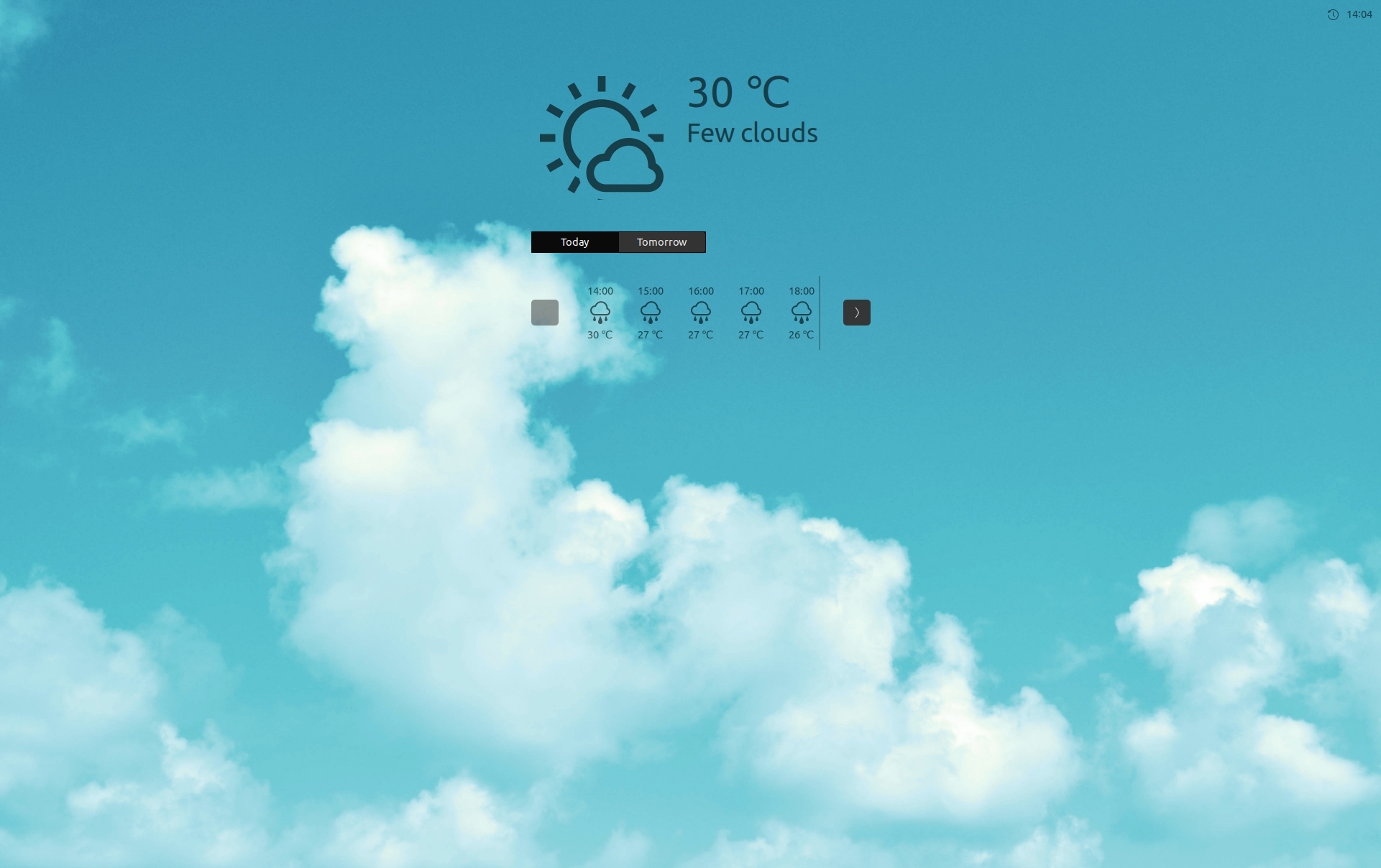The height and width of the screenshot is (868, 1381).
Task: Toggle between Today and Tomorrow forecast
Action: (662, 241)
